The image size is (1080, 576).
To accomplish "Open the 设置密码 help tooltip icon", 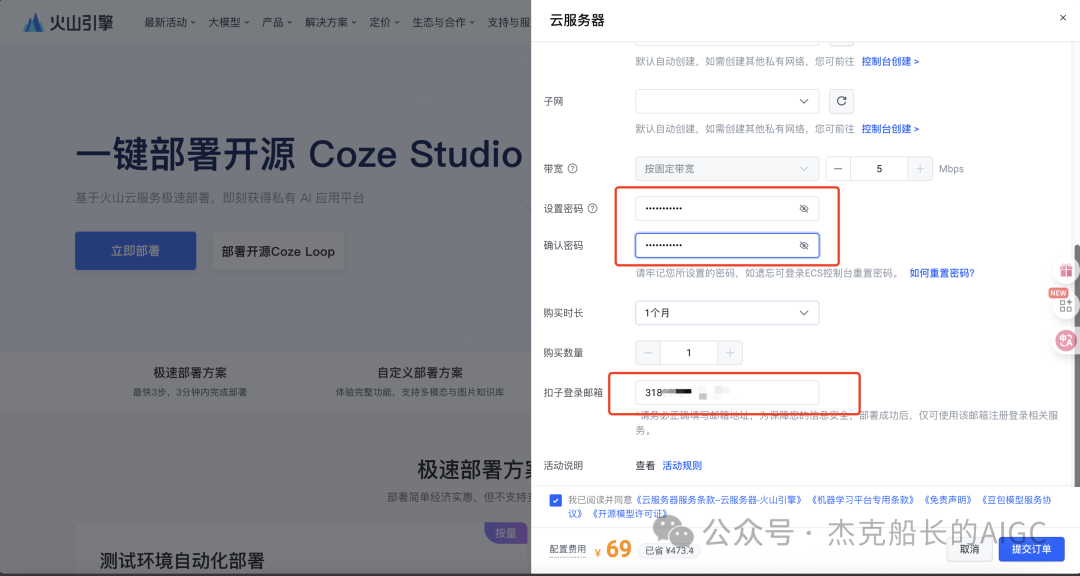I will pyautogui.click(x=592, y=209).
